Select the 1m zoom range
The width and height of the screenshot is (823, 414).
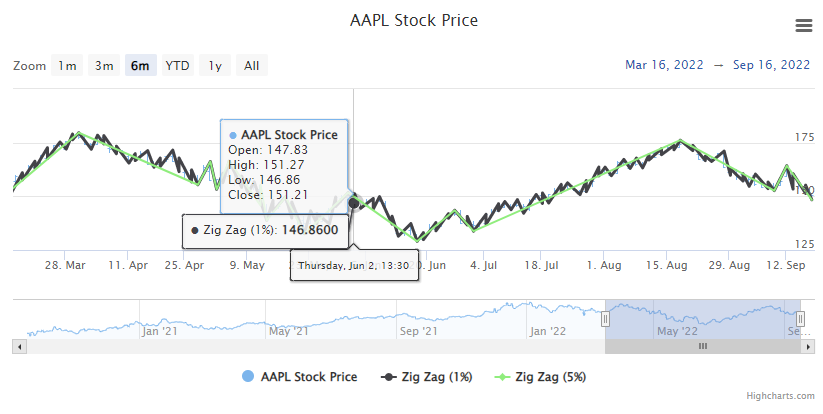coord(67,66)
